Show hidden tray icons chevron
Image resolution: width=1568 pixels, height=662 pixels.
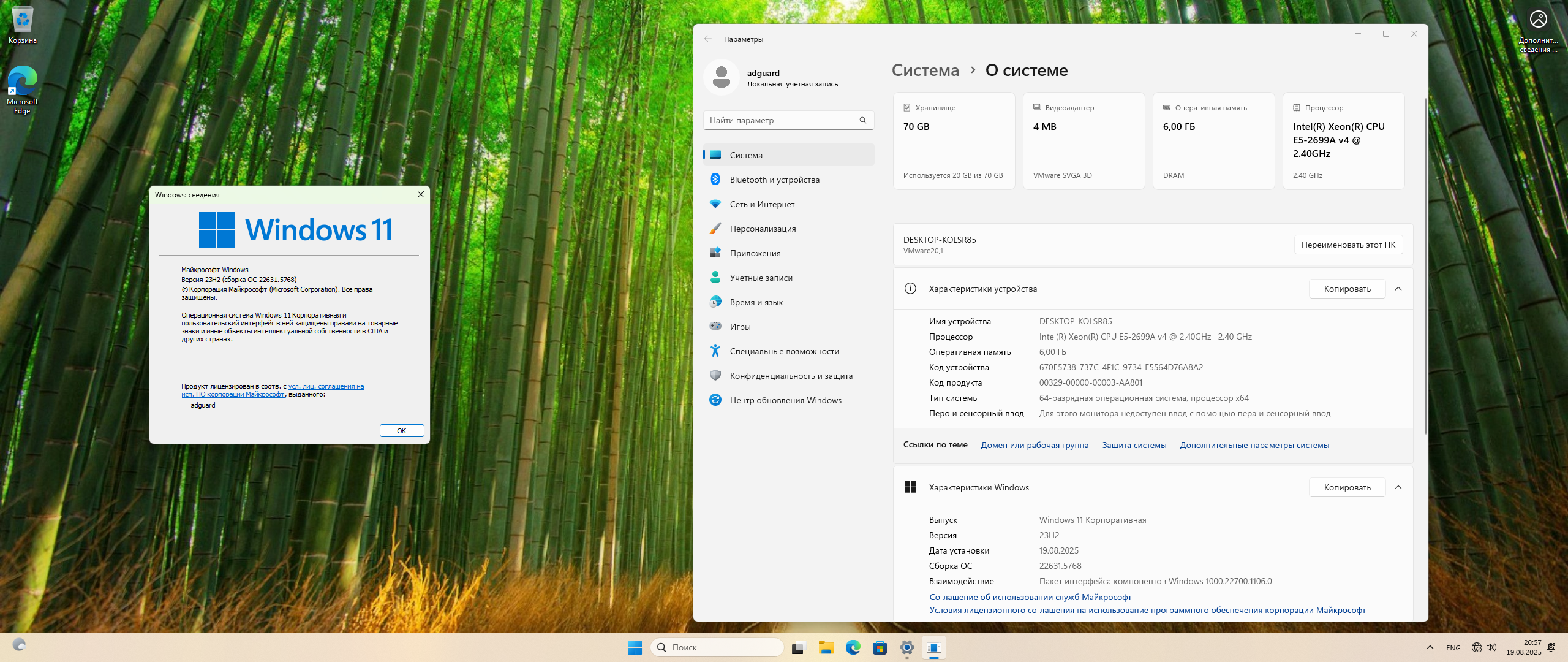point(1430,647)
